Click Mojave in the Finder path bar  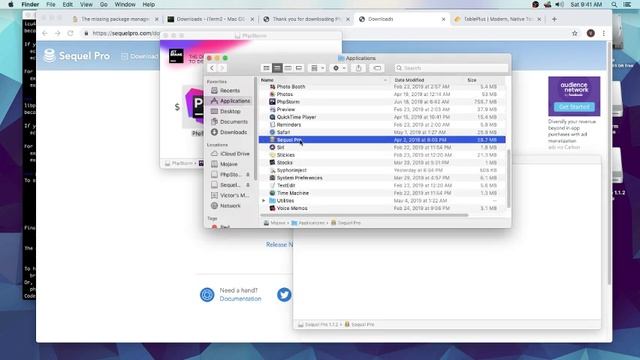tap(275, 223)
